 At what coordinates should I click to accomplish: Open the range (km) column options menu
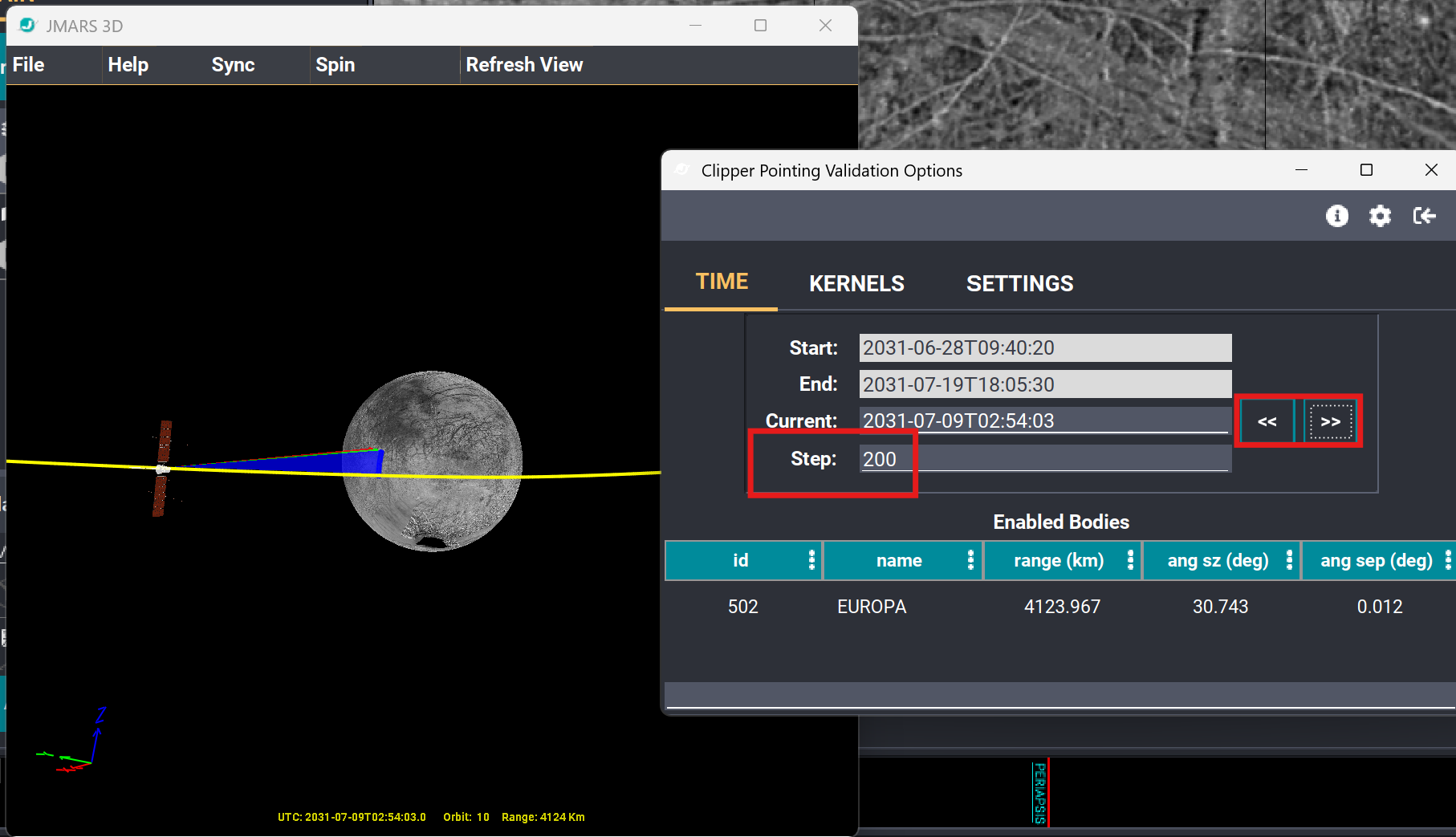(x=1130, y=560)
